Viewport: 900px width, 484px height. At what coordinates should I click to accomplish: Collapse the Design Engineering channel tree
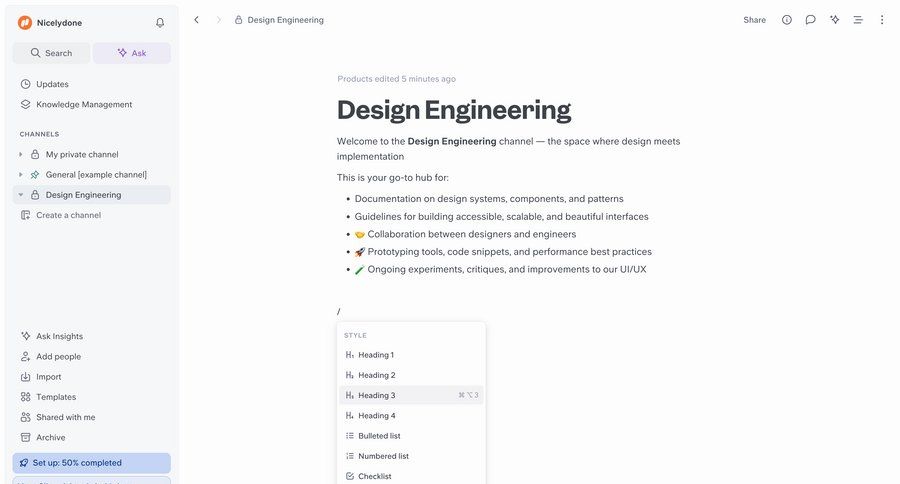coord(21,195)
